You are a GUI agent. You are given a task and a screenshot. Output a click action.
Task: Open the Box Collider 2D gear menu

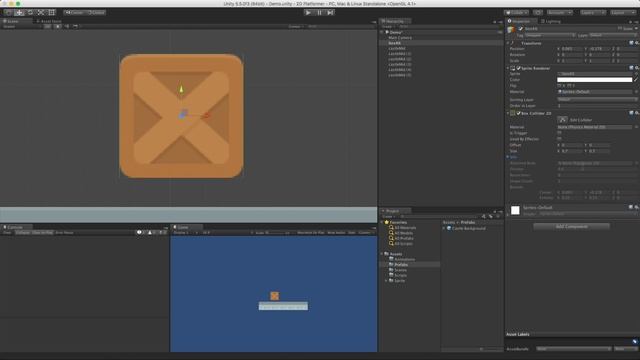pos(637,113)
